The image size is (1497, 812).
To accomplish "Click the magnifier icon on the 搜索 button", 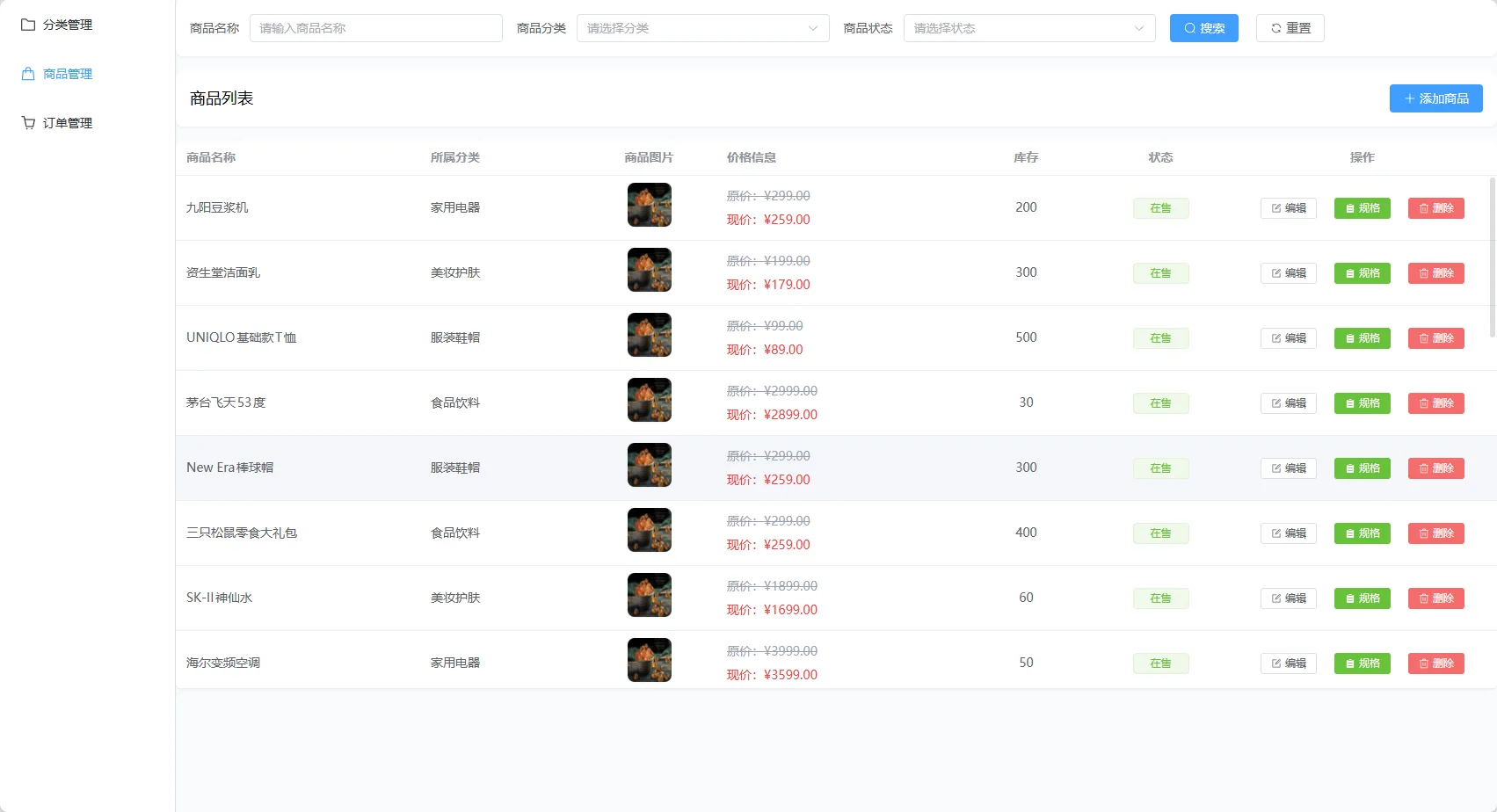I will tap(1189, 28).
